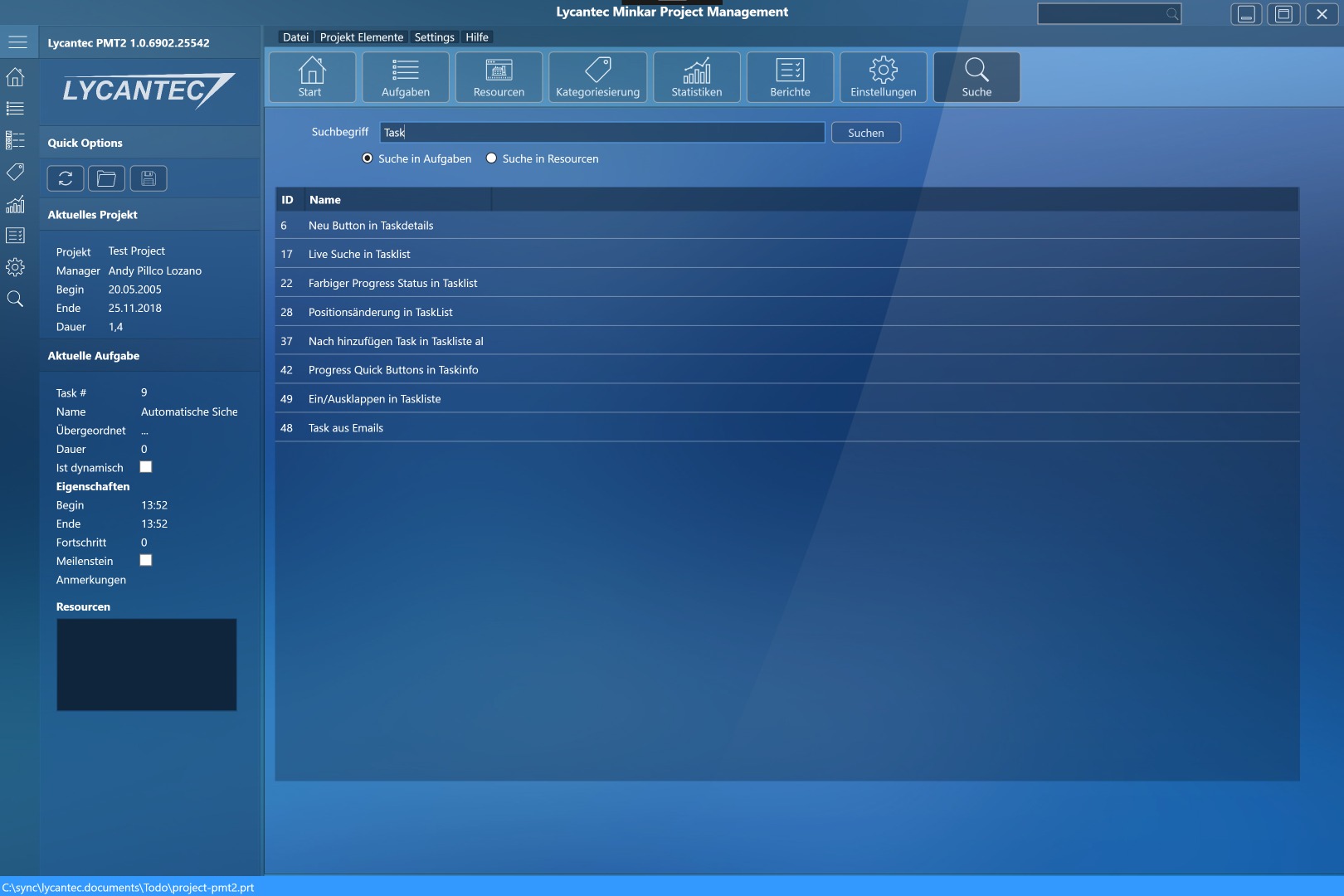Select the Suche toolbar button
This screenshot has height=896, width=1344.
(x=976, y=77)
